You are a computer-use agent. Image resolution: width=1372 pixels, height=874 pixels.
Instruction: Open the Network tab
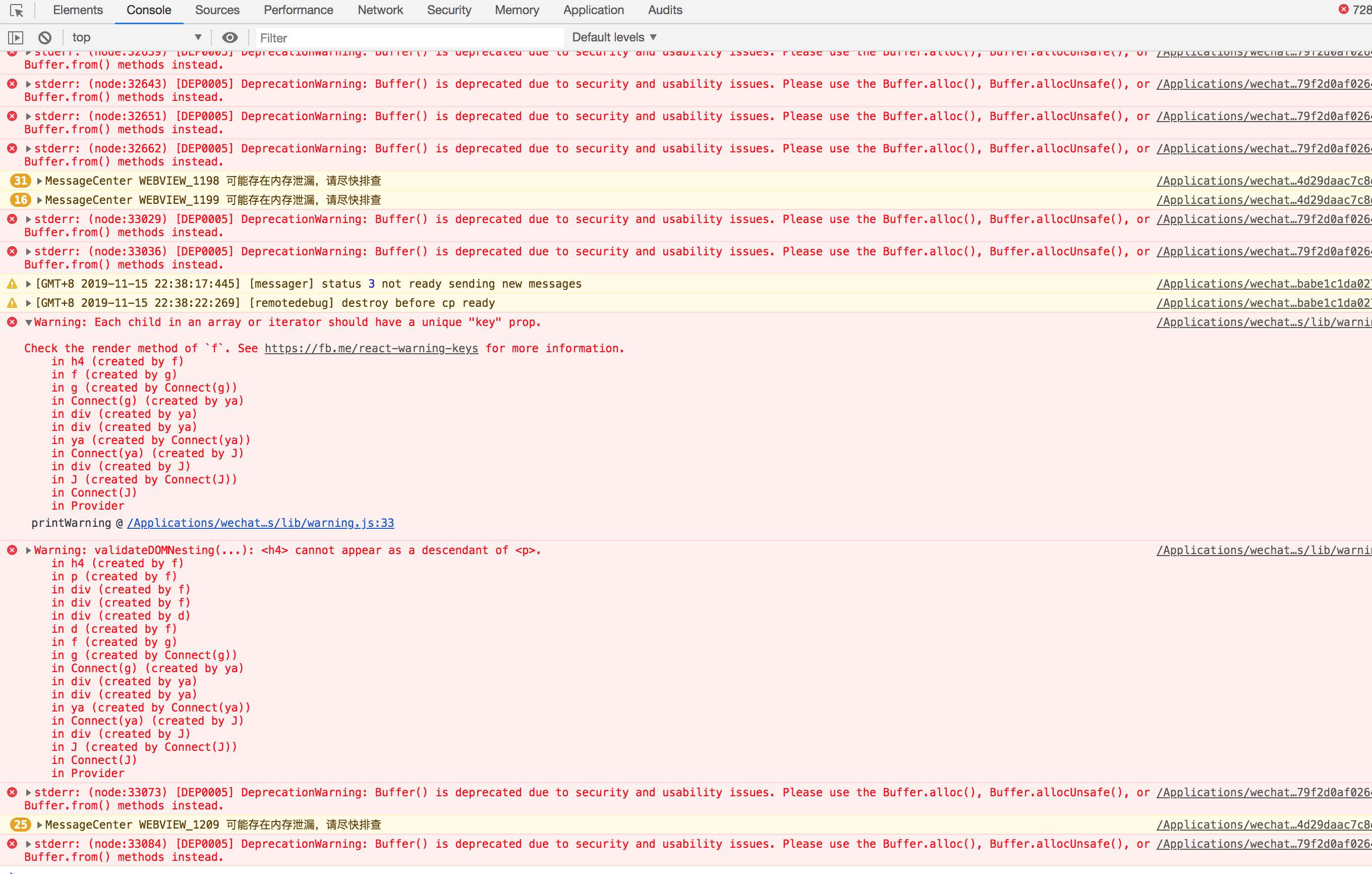(380, 10)
